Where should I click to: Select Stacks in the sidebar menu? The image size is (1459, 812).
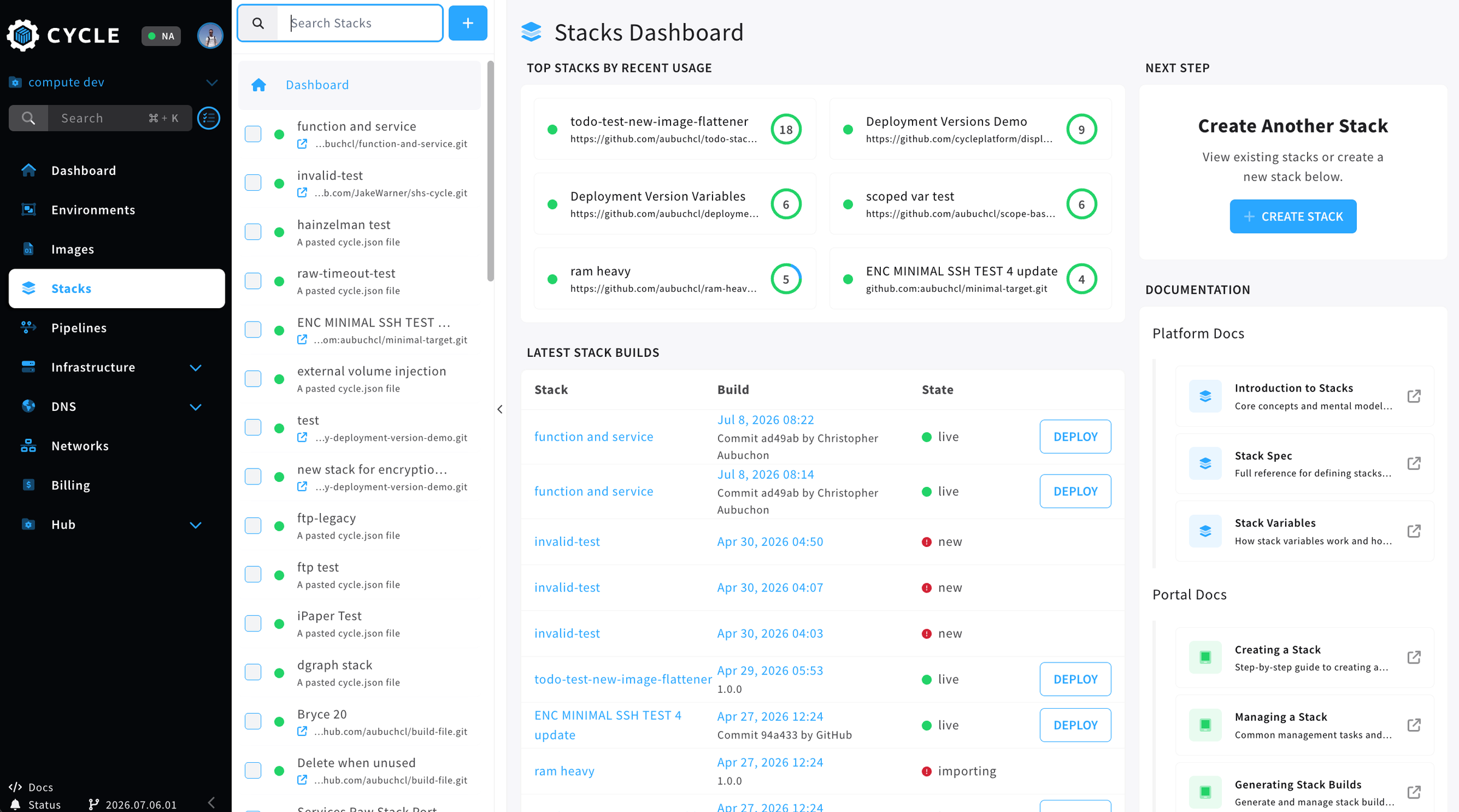coord(117,289)
